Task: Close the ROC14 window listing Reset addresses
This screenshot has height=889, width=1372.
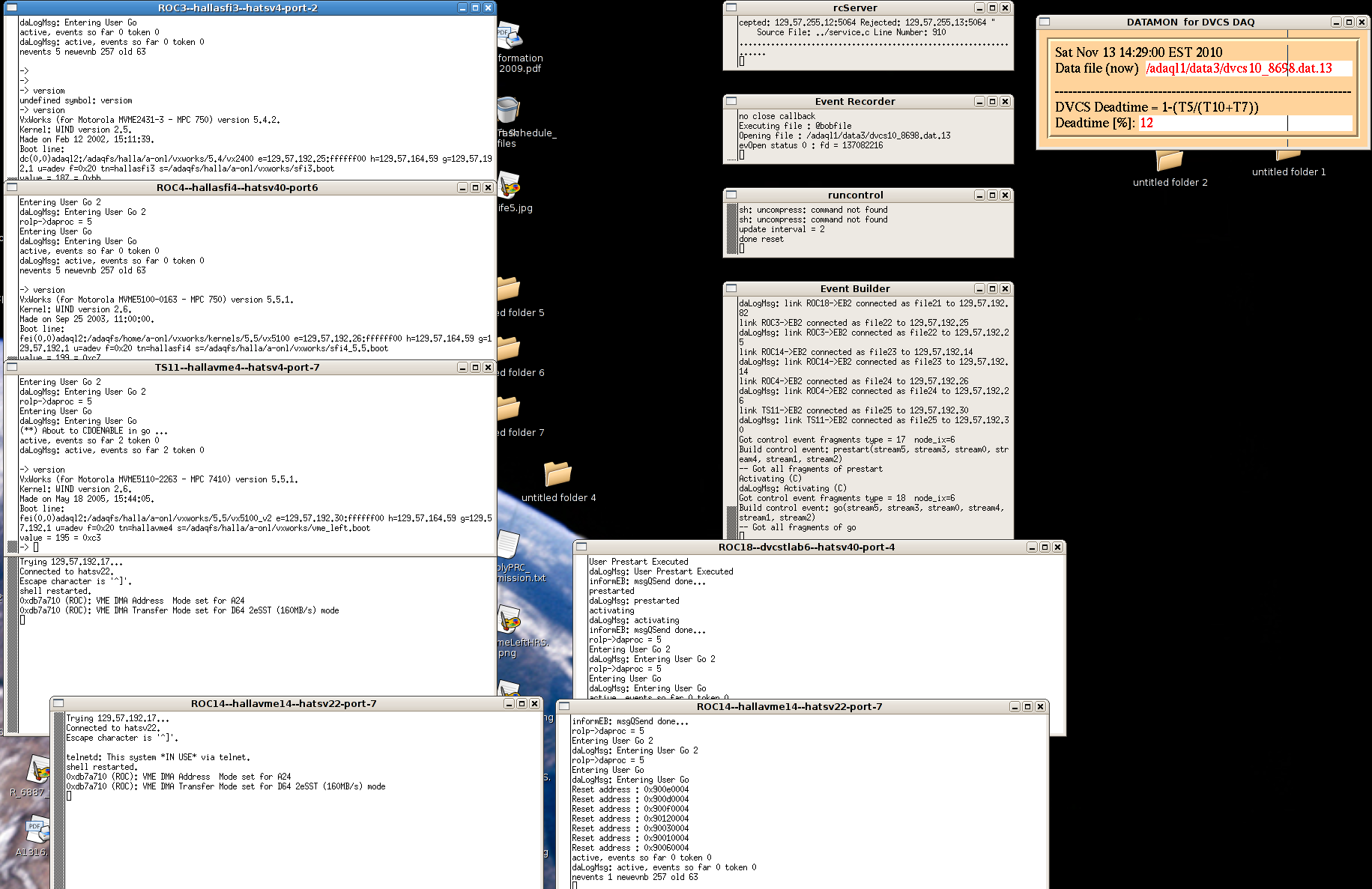Action: click(1040, 706)
